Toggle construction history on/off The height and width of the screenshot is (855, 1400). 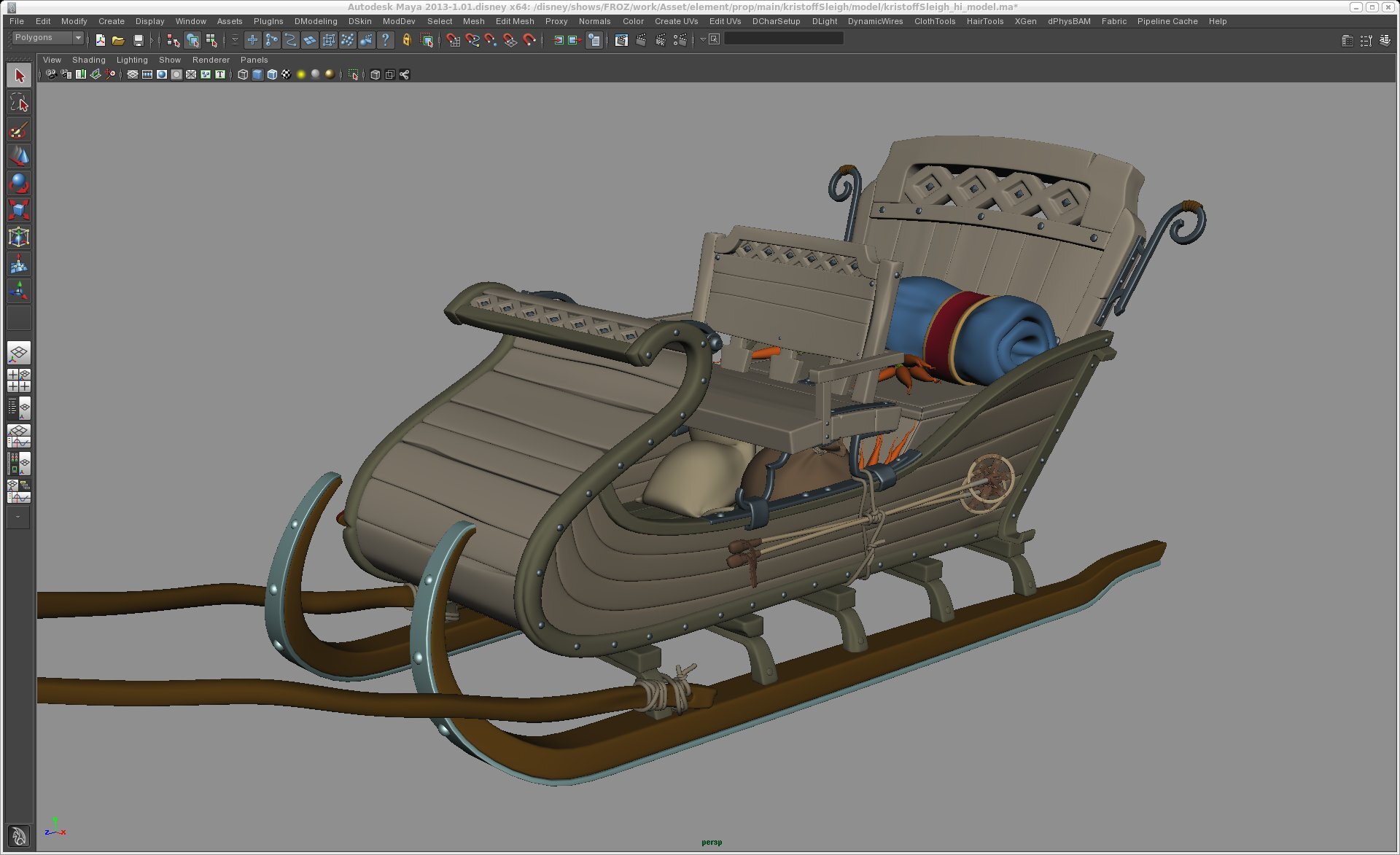[594, 41]
